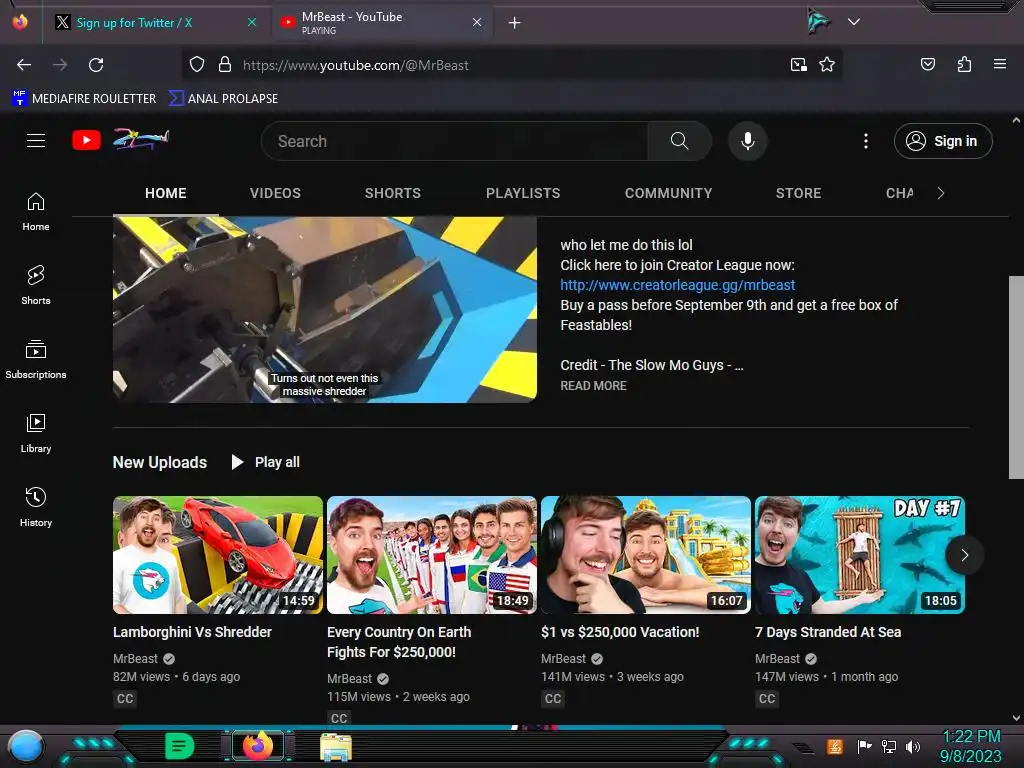The image size is (1024, 768).
Task: Show next New Uploads videos arrow
Action: 965,555
